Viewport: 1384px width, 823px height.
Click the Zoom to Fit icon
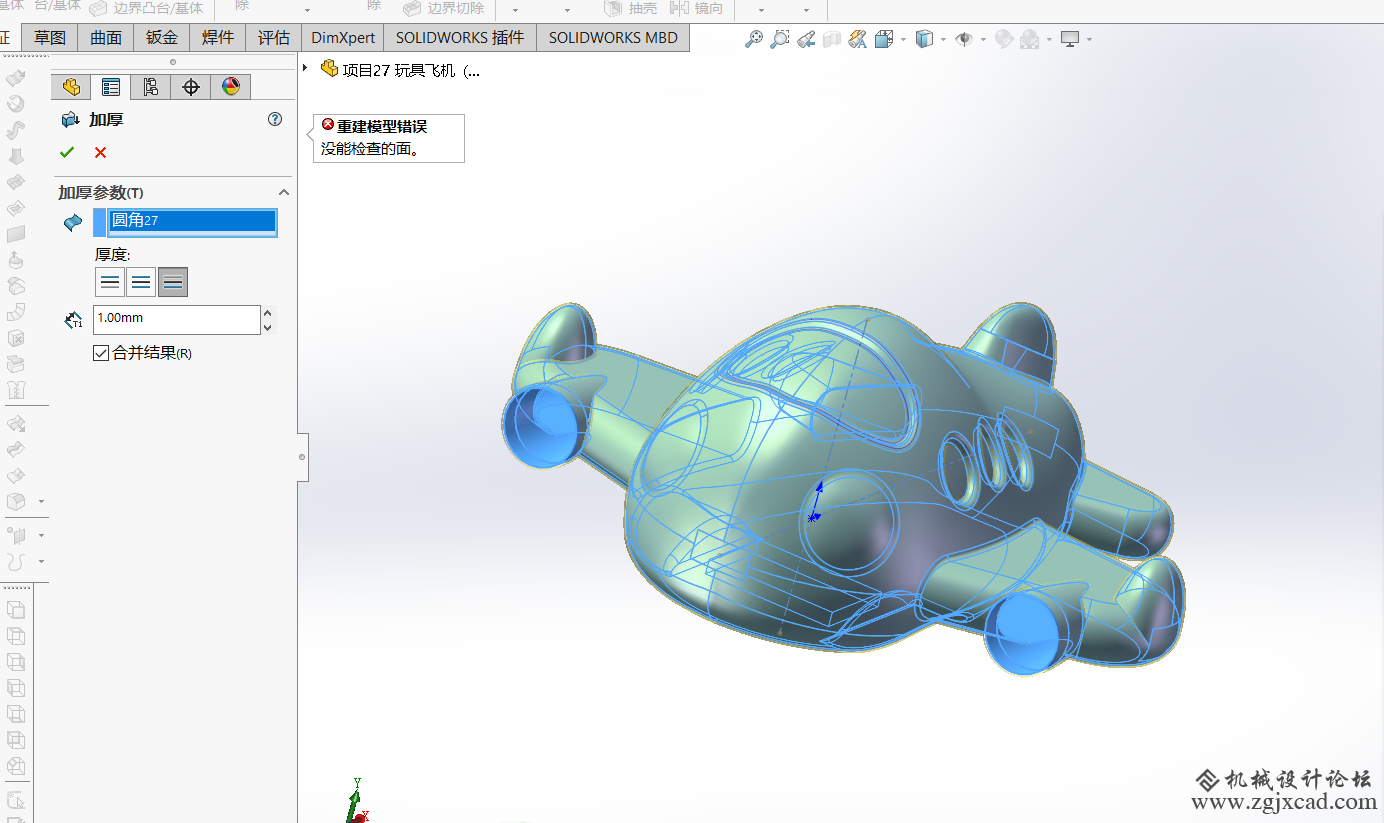pyautogui.click(x=754, y=39)
